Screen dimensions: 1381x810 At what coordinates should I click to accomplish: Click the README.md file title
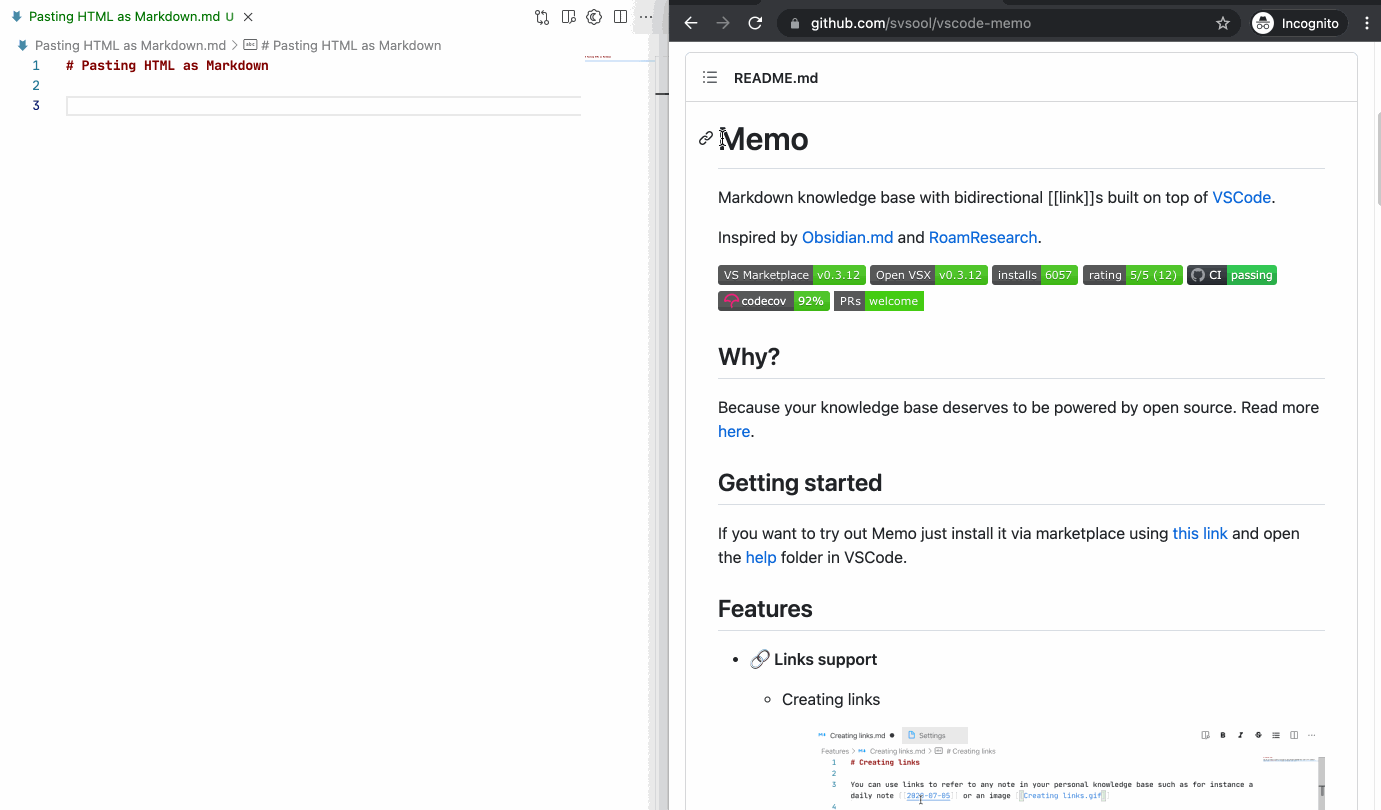click(x=776, y=78)
